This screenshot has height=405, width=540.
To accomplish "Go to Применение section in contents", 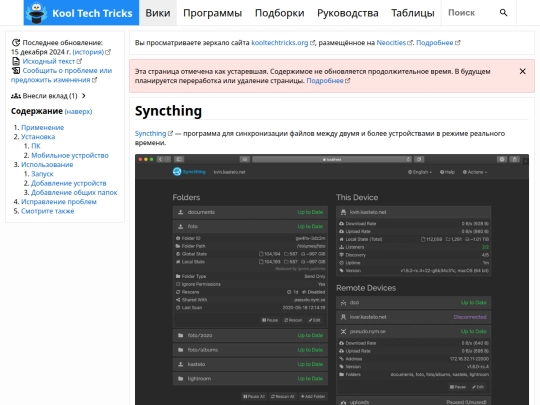I will [x=43, y=127].
